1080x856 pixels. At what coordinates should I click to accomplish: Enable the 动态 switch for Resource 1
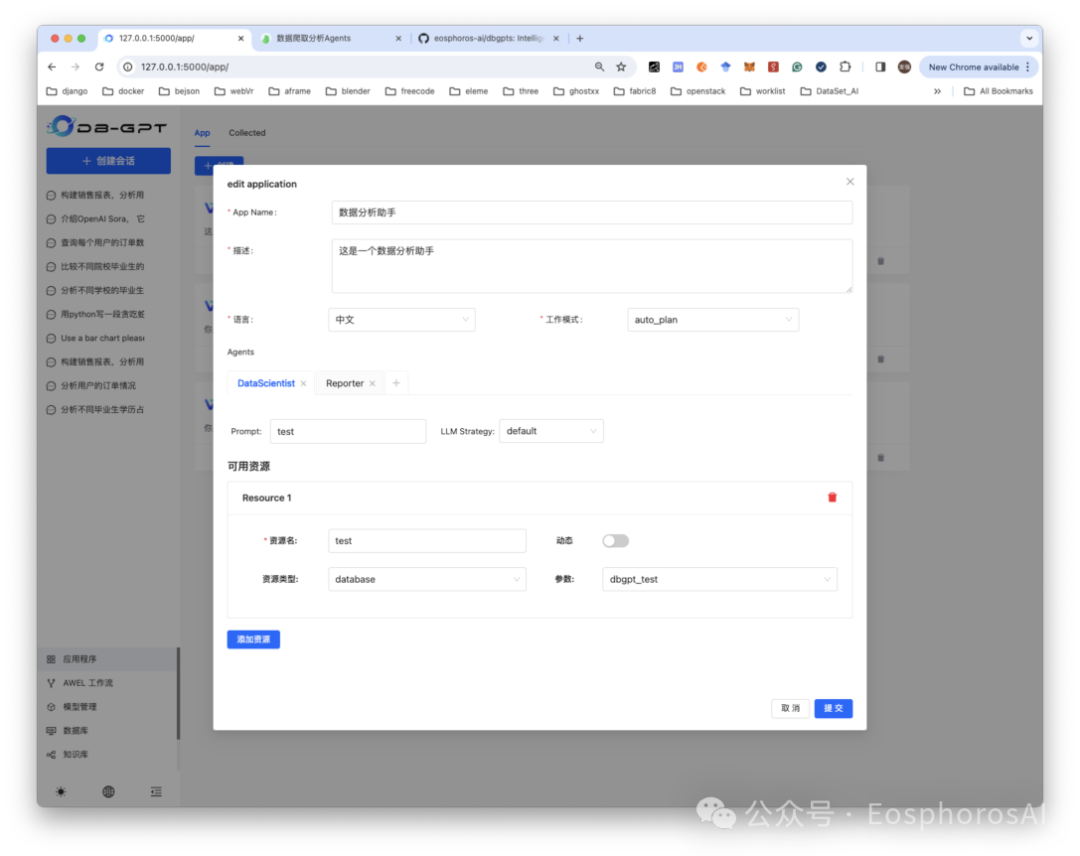coord(615,540)
